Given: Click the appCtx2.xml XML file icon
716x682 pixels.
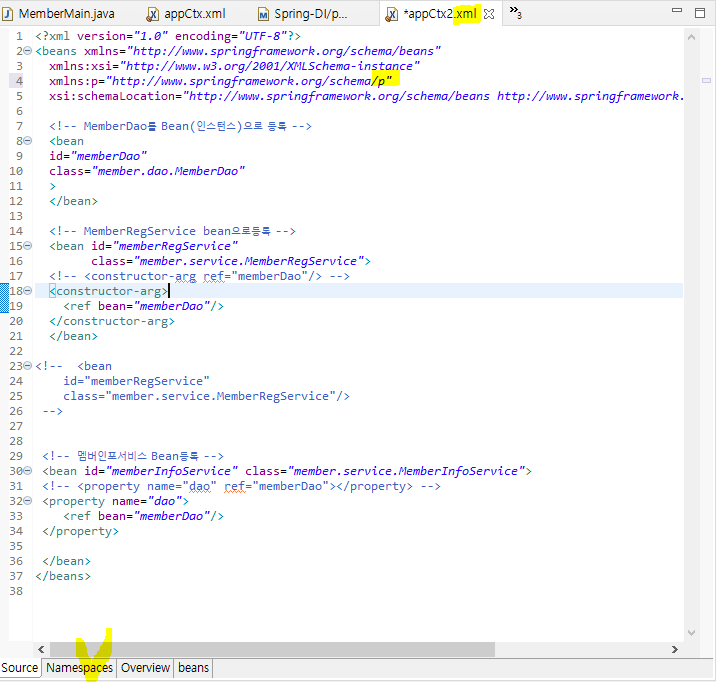Looking at the screenshot, I should [391, 15].
